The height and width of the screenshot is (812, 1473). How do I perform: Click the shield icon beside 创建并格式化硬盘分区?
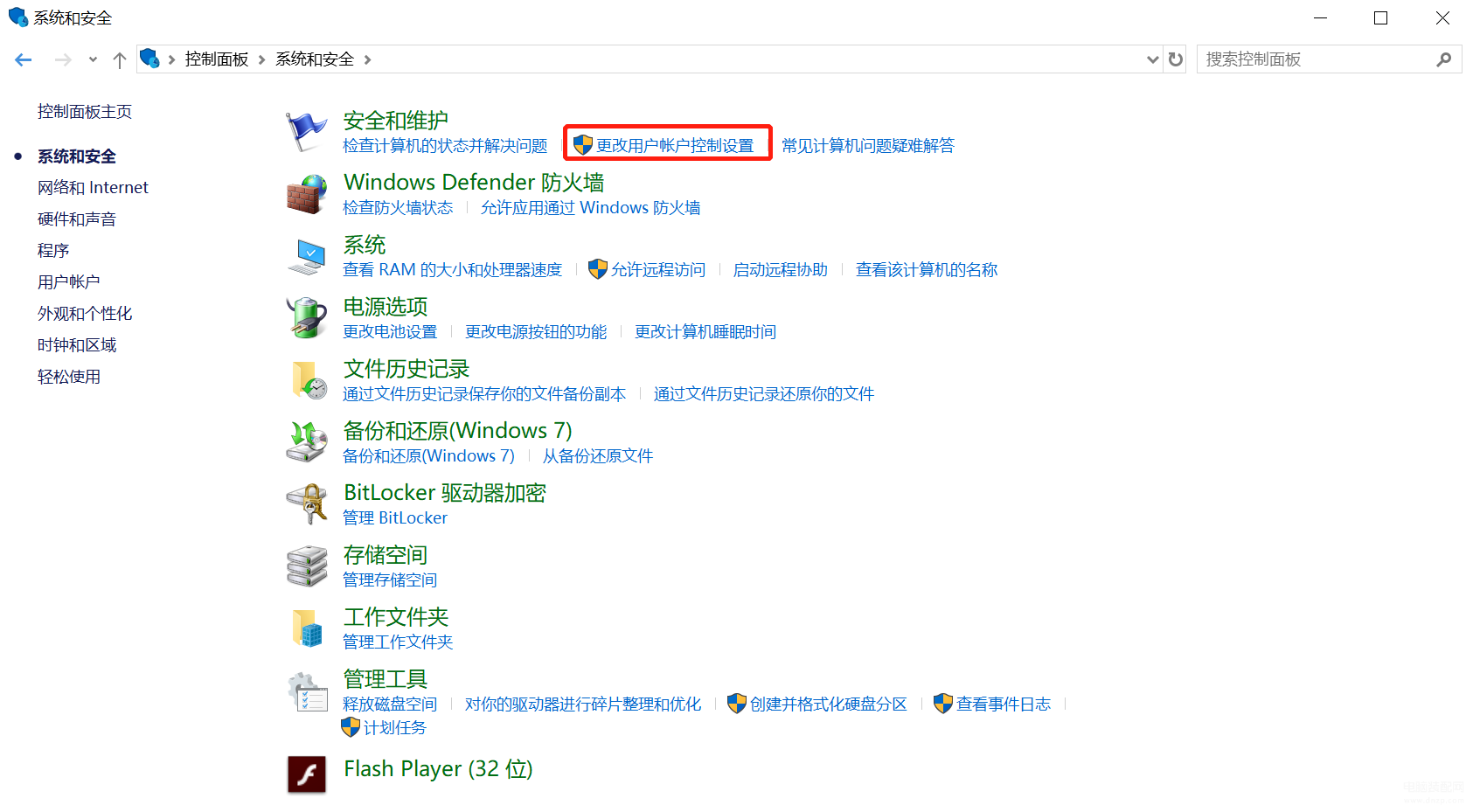pos(737,704)
